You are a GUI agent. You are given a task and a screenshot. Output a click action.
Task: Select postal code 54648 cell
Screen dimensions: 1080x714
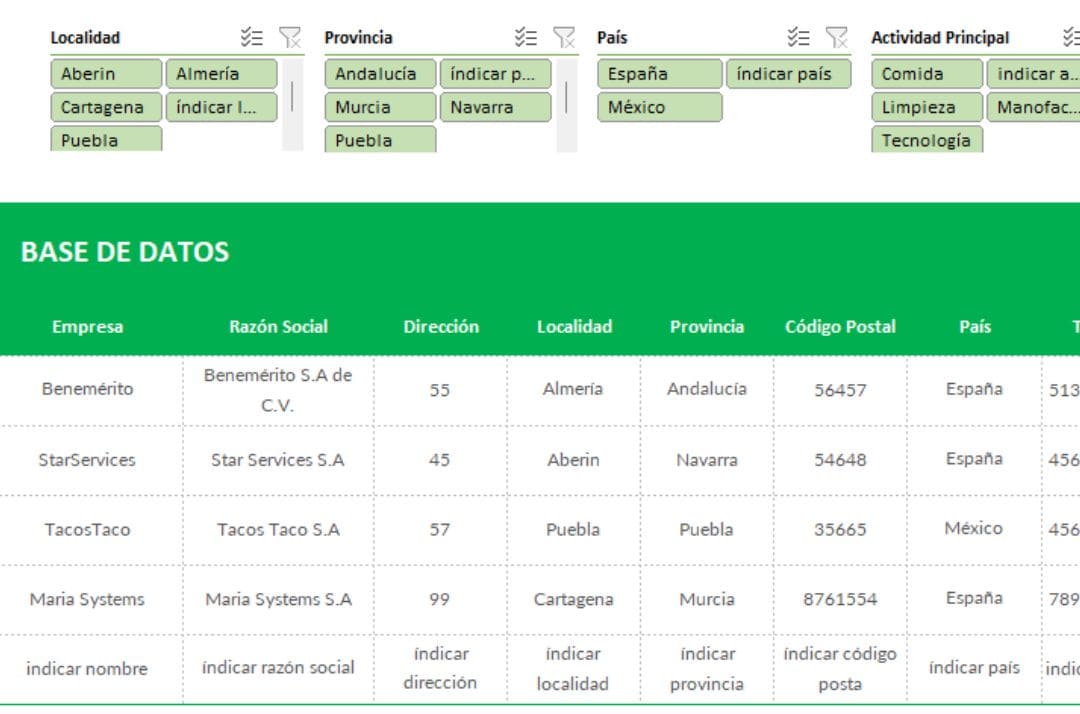coord(840,460)
